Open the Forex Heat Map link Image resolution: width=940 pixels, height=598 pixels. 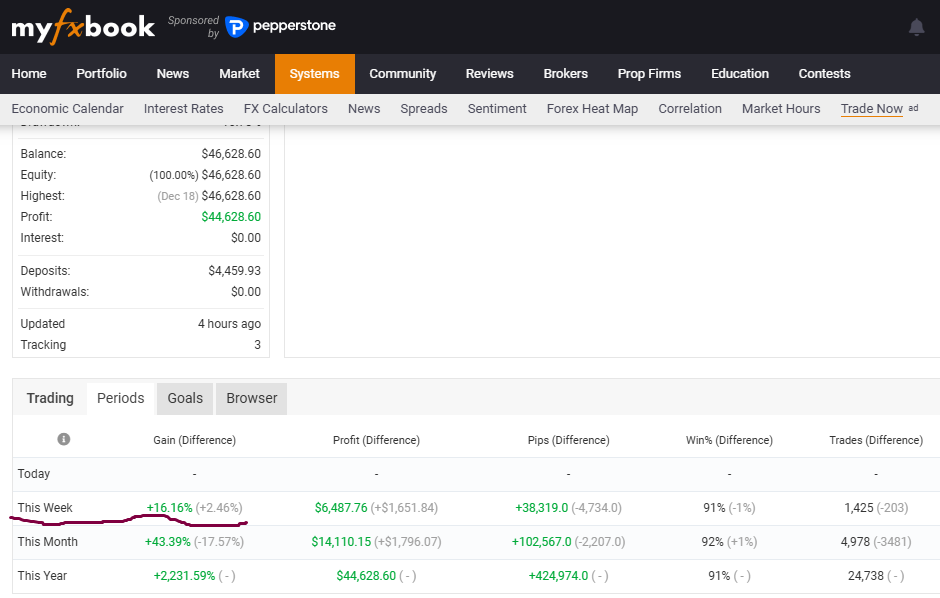592,108
